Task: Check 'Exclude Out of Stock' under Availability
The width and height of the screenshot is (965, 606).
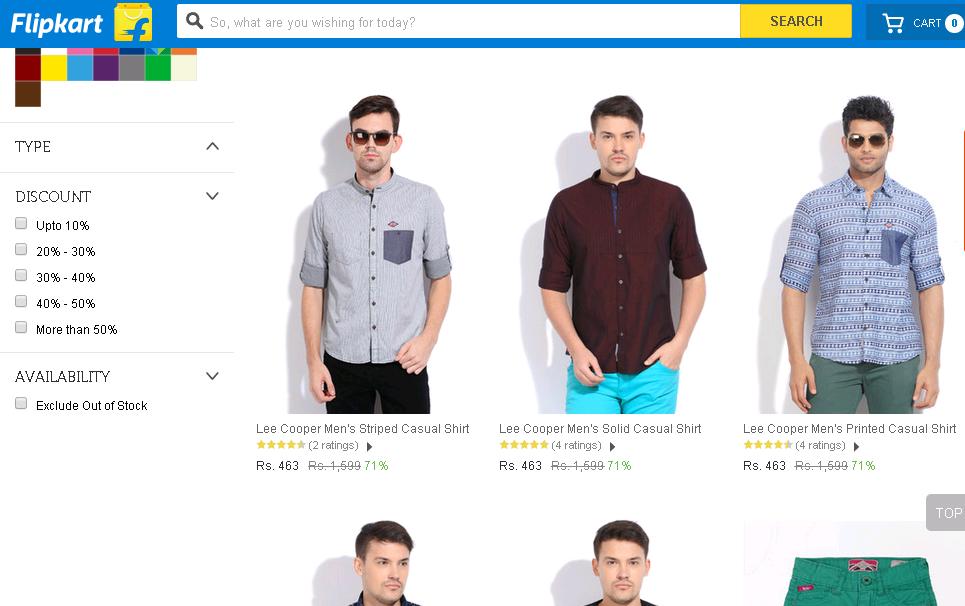Action: click(x=21, y=403)
